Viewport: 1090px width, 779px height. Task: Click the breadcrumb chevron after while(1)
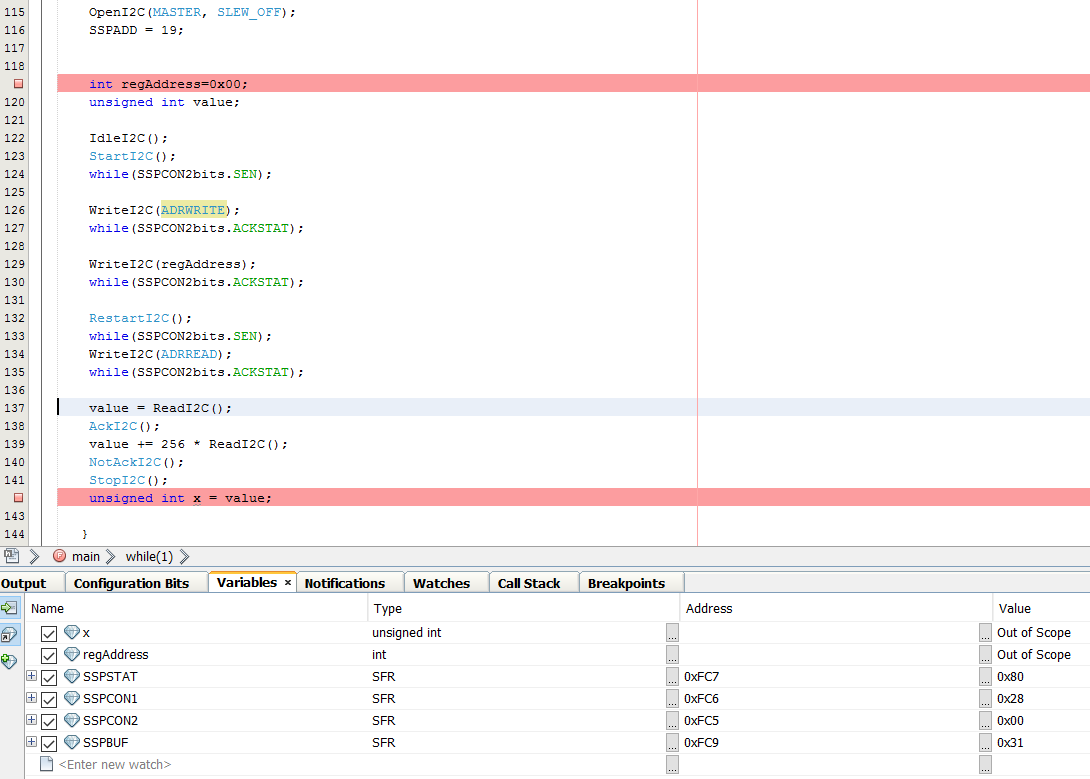point(184,556)
